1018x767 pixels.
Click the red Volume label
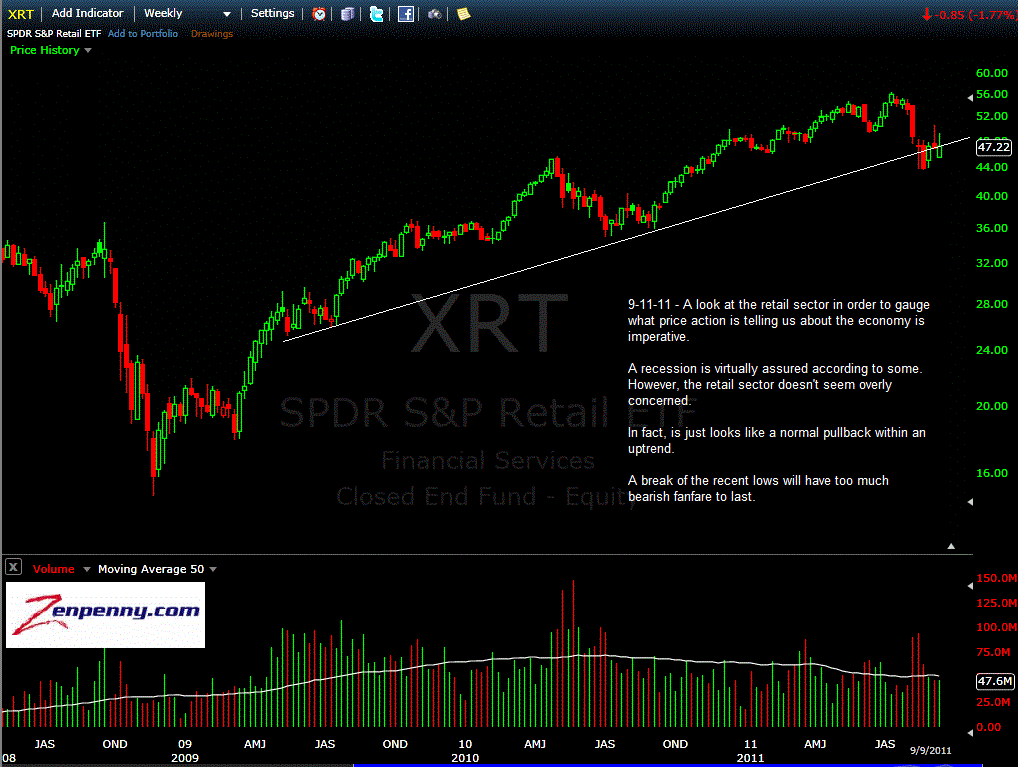click(53, 569)
